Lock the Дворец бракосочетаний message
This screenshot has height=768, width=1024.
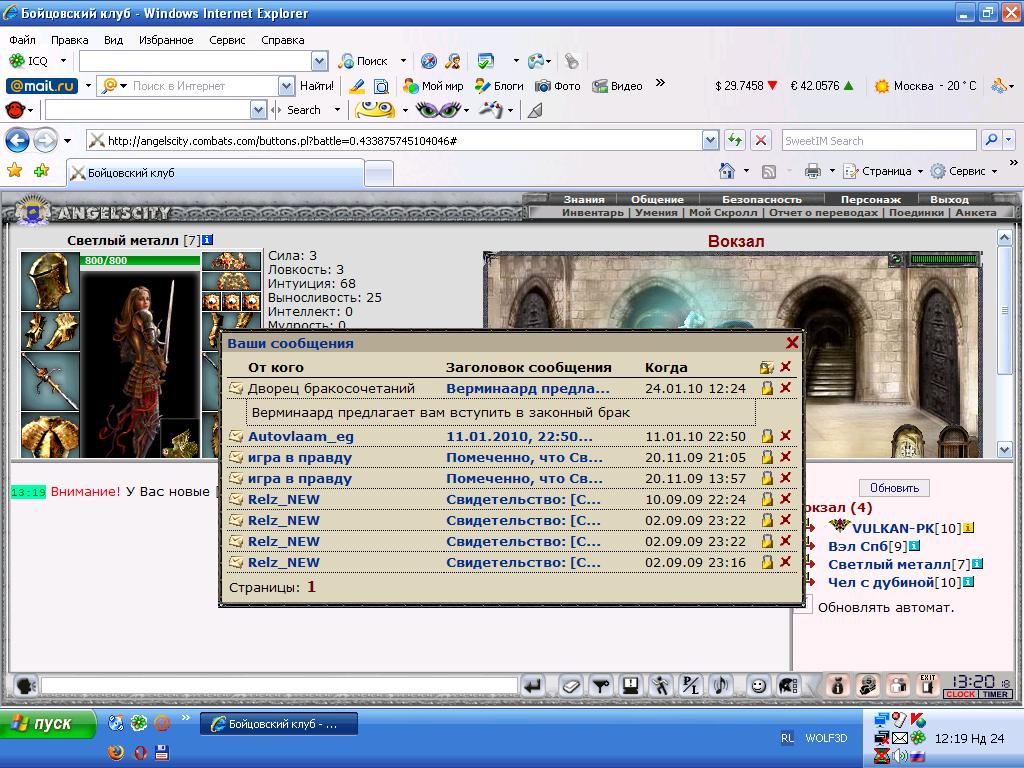pos(767,388)
